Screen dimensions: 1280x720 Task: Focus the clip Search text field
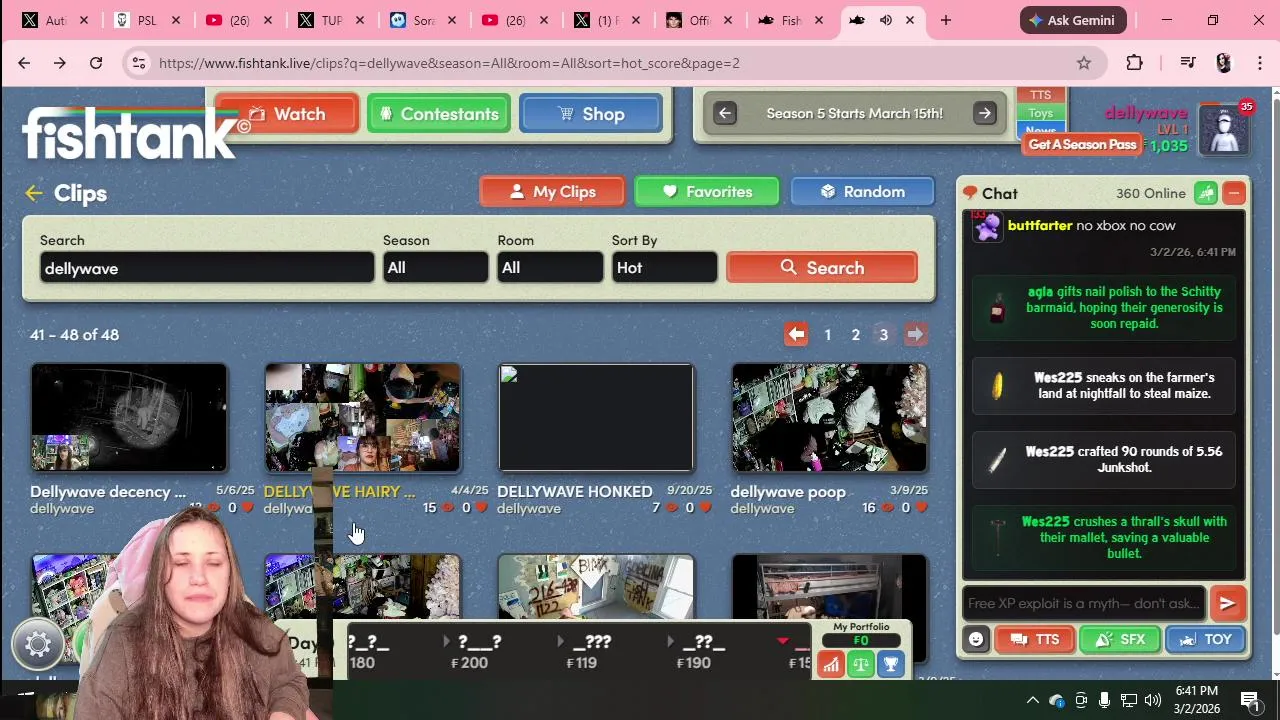[x=207, y=268]
